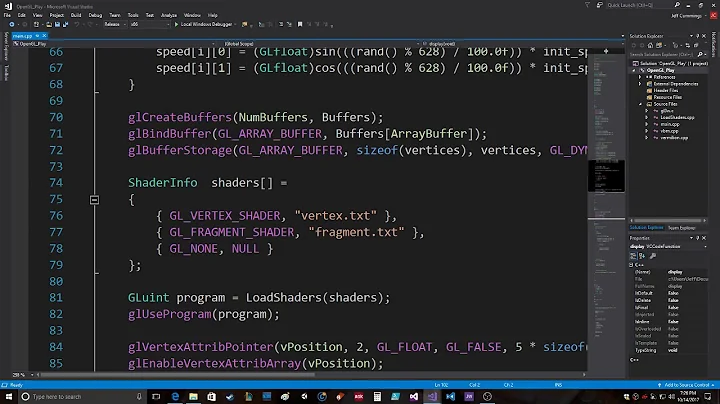Click the Properties Categorized view icon
Viewport: 720px width, 404px height.
point(633,256)
